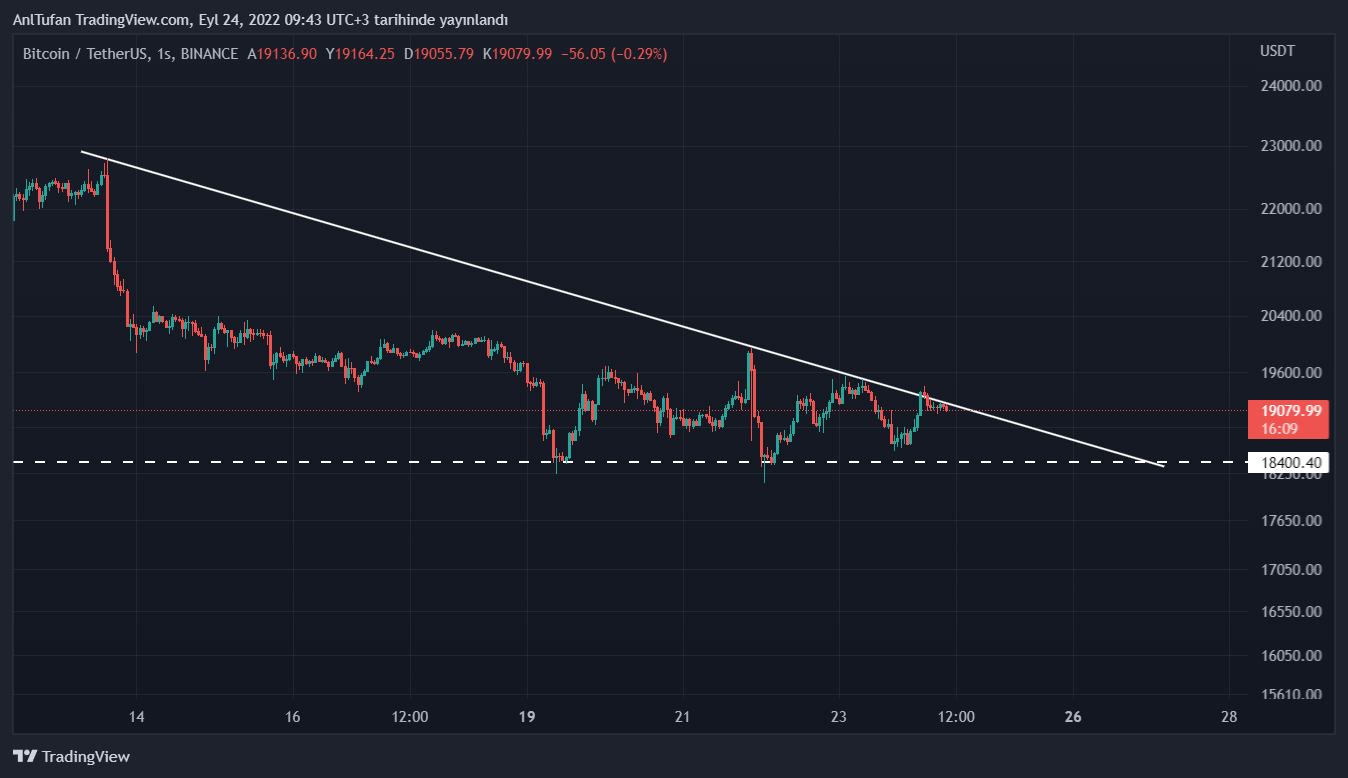Click the closing price value K19079.99

coord(517,54)
